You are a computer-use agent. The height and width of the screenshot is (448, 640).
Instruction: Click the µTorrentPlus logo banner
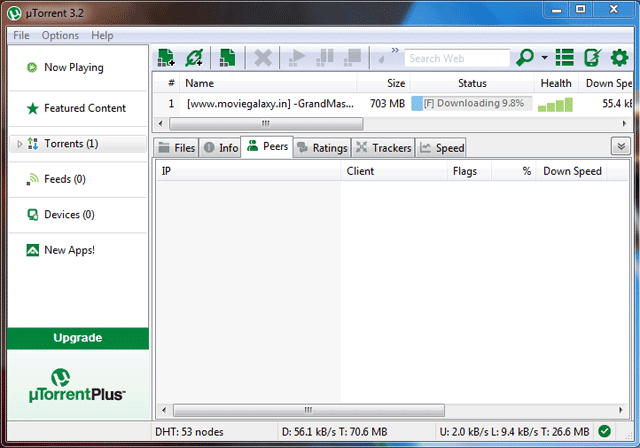[x=78, y=385]
